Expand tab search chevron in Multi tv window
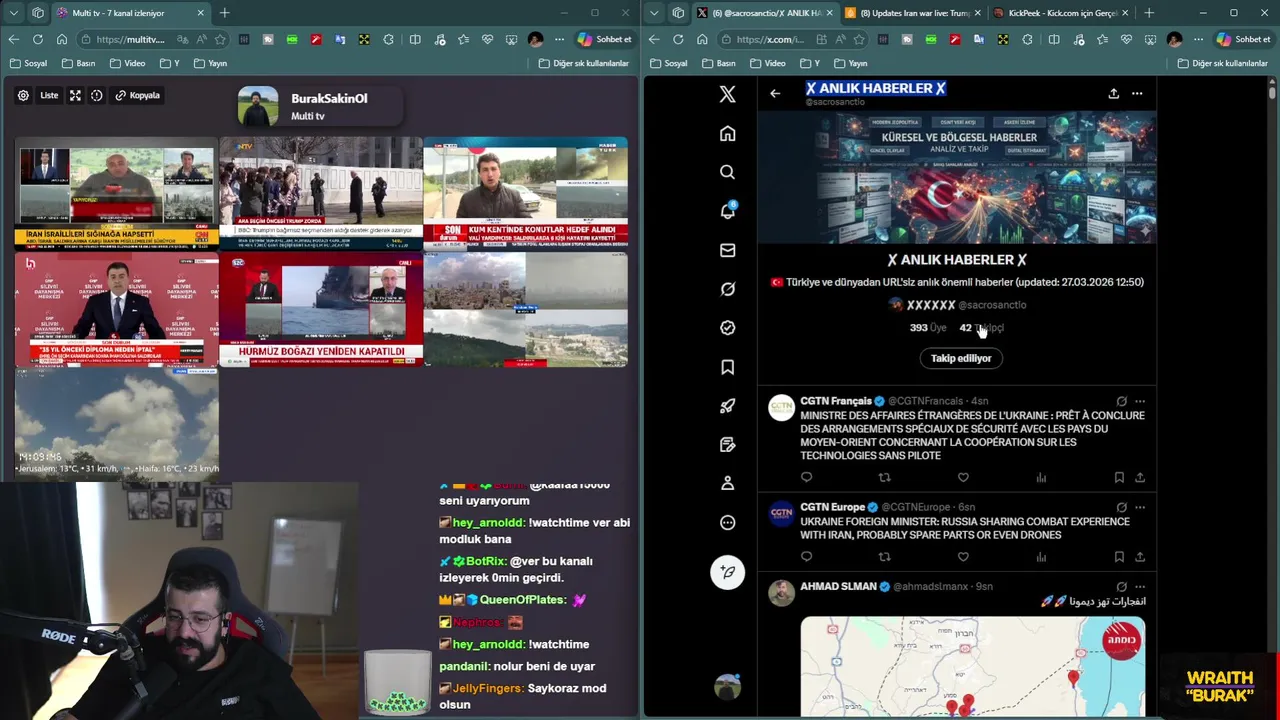Screen dimensions: 1280x720 (x=13, y=13)
